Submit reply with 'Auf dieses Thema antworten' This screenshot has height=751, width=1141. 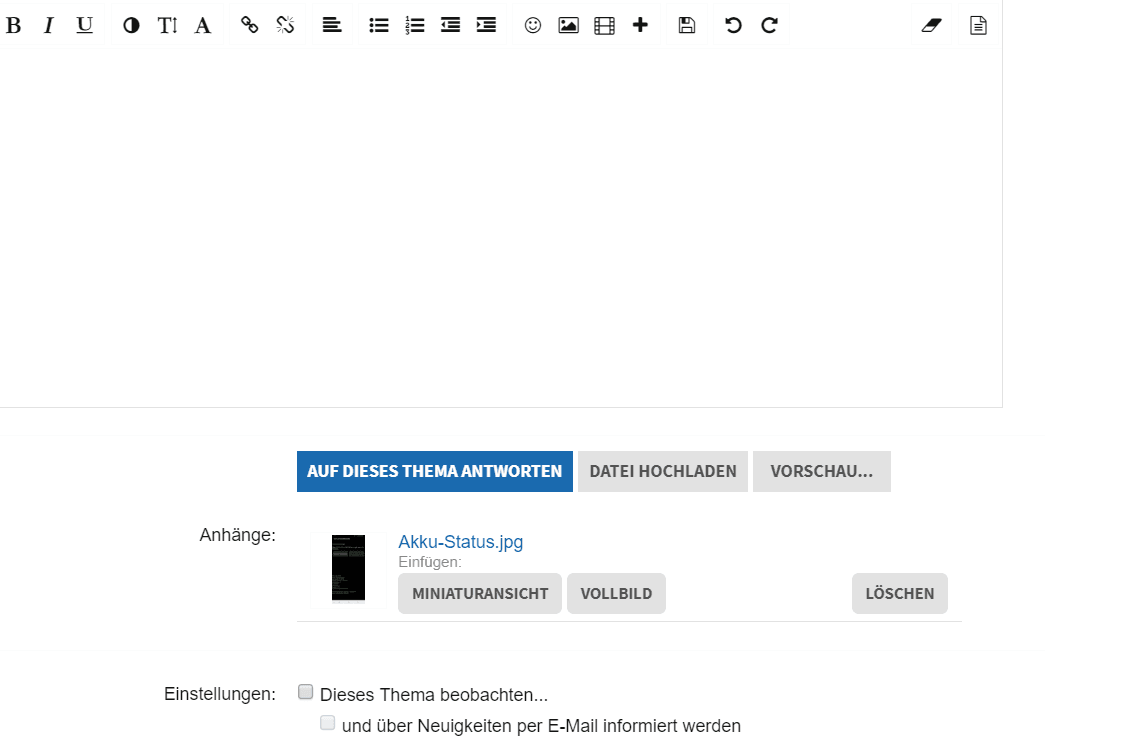click(434, 472)
